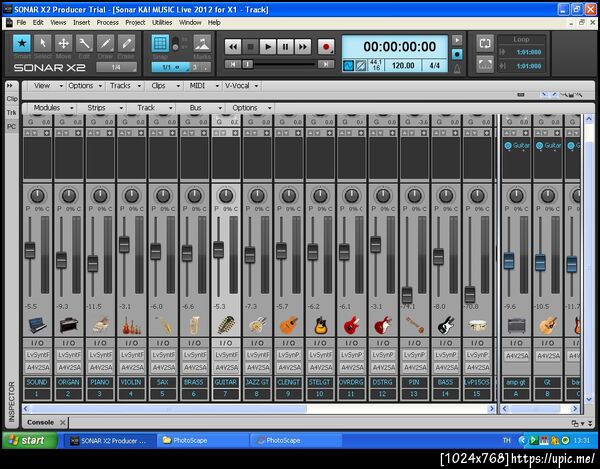Open the File menu
The height and width of the screenshot is (469, 600).
click(21, 23)
